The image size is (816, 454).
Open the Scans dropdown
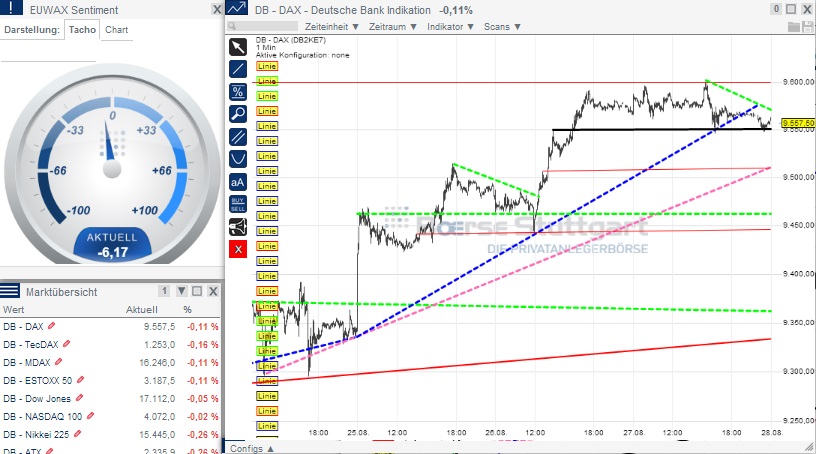pyautogui.click(x=502, y=27)
